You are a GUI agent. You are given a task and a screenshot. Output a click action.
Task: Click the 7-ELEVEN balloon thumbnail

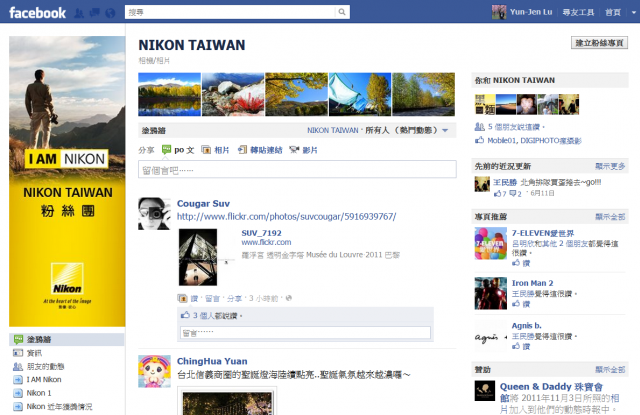tap(491, 244)
